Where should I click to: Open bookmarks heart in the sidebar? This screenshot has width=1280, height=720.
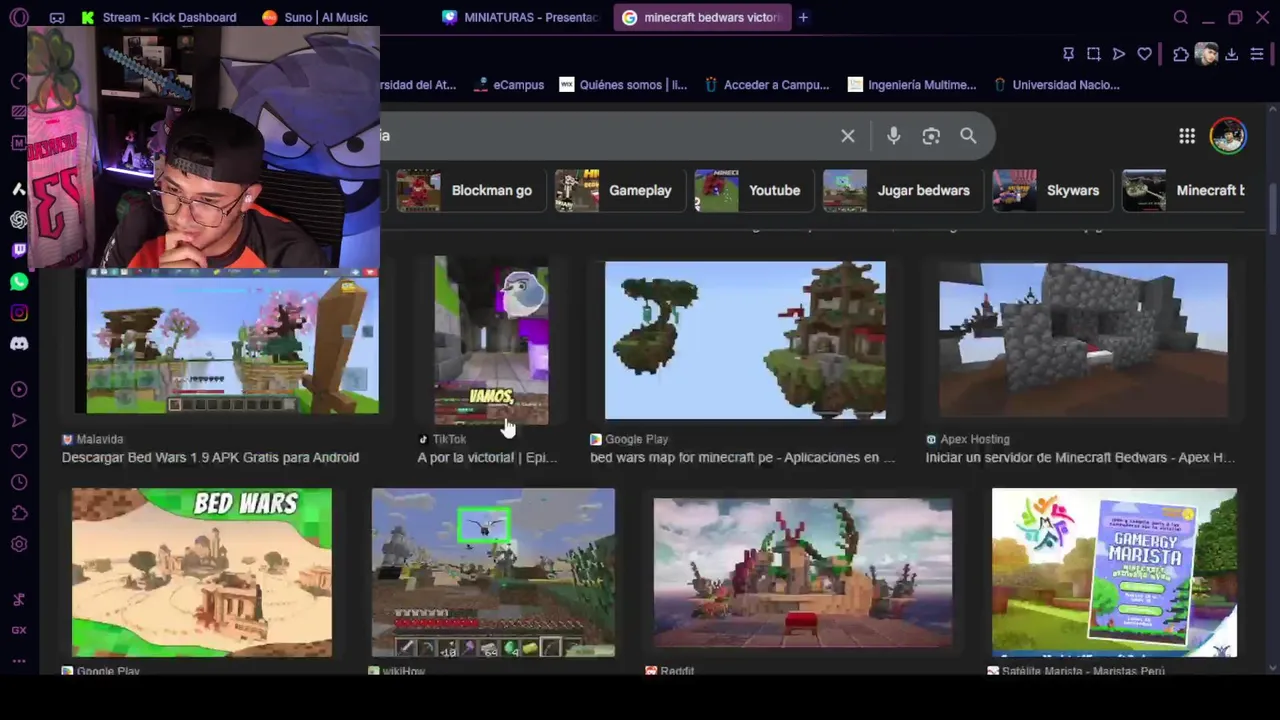pos(18,451)
